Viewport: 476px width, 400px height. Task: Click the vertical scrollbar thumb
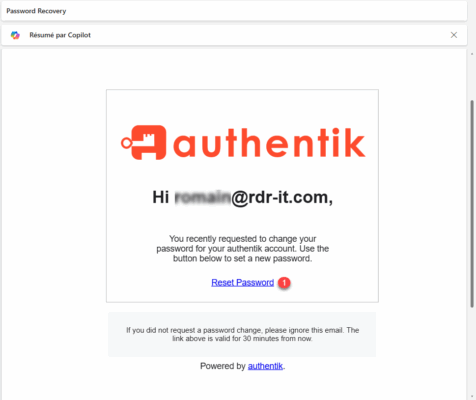tap(472, 203)
